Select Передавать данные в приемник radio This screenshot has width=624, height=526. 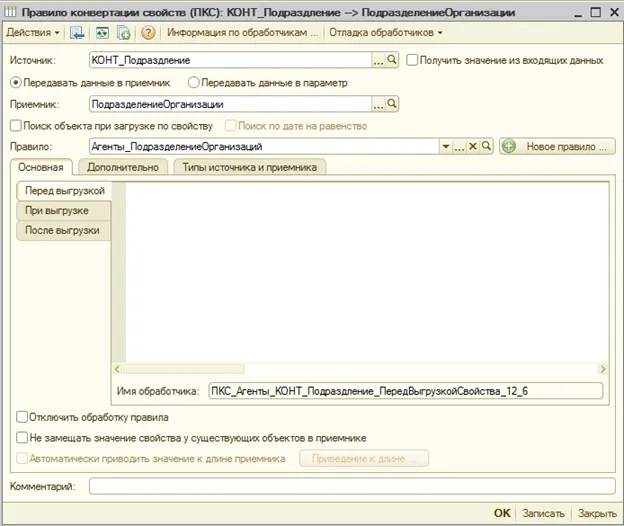(x=16, y=83)
